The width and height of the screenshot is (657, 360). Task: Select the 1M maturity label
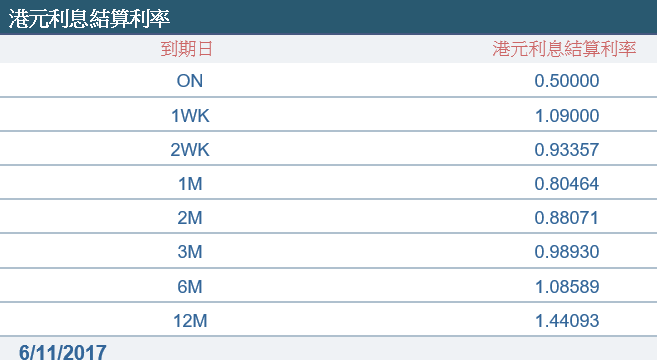pos(191,184)
